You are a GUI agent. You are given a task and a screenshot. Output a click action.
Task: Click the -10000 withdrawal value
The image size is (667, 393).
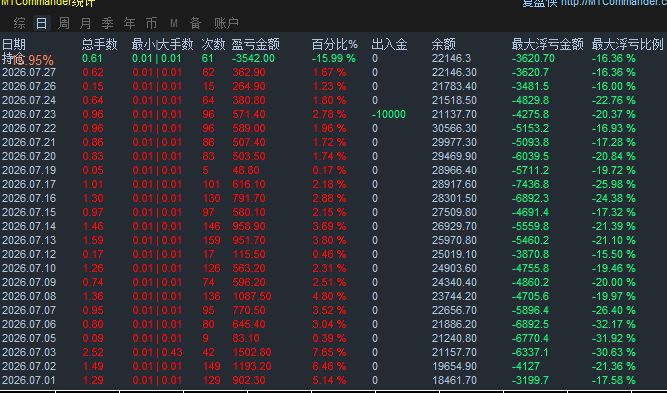389,114
